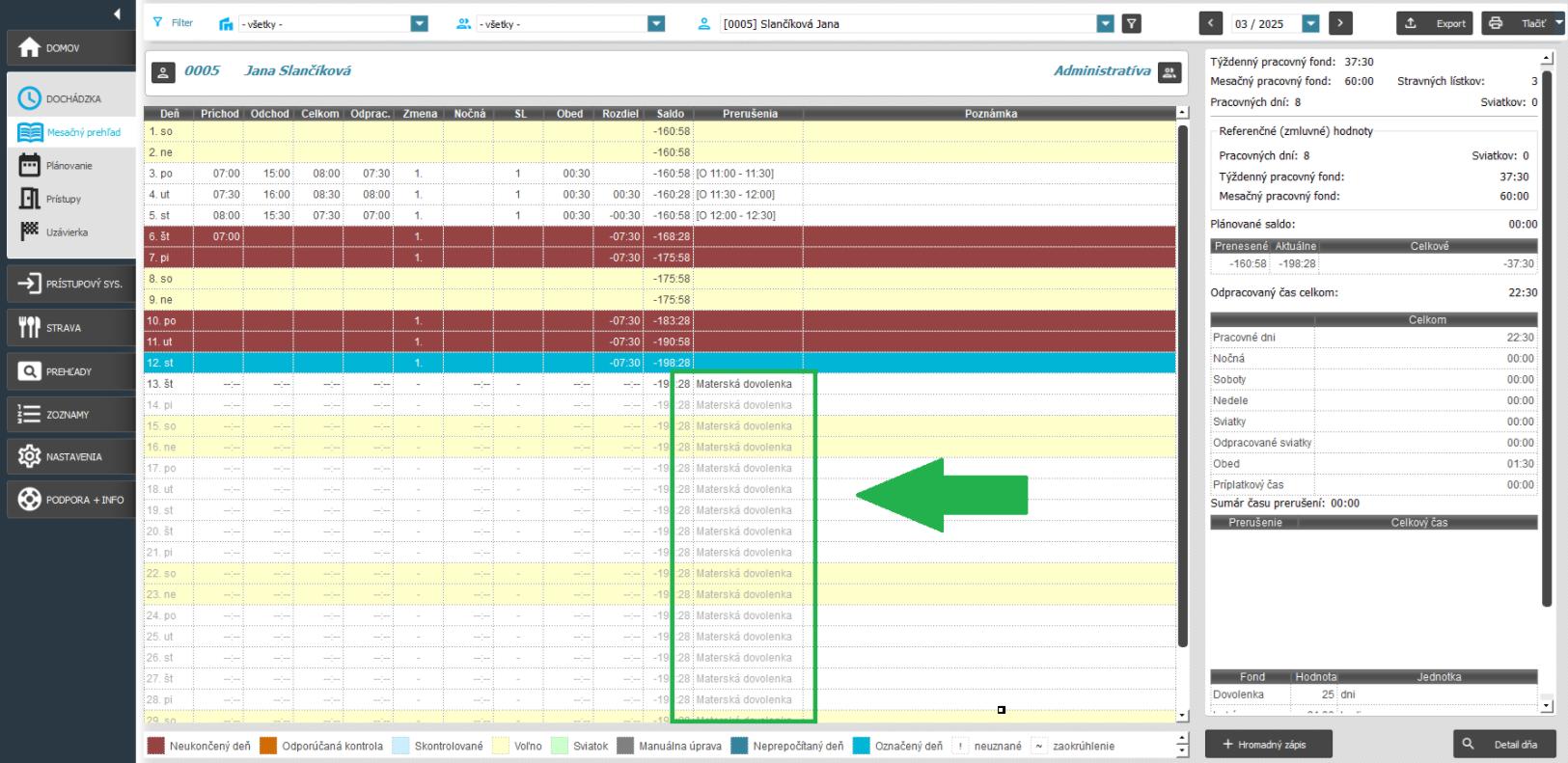Open the PREHĽADY menu section

click(69, 371)
